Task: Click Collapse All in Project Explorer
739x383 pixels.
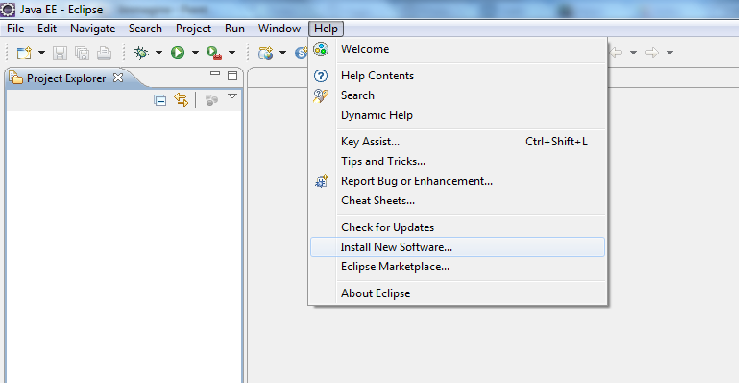Action: coord(160,100)
